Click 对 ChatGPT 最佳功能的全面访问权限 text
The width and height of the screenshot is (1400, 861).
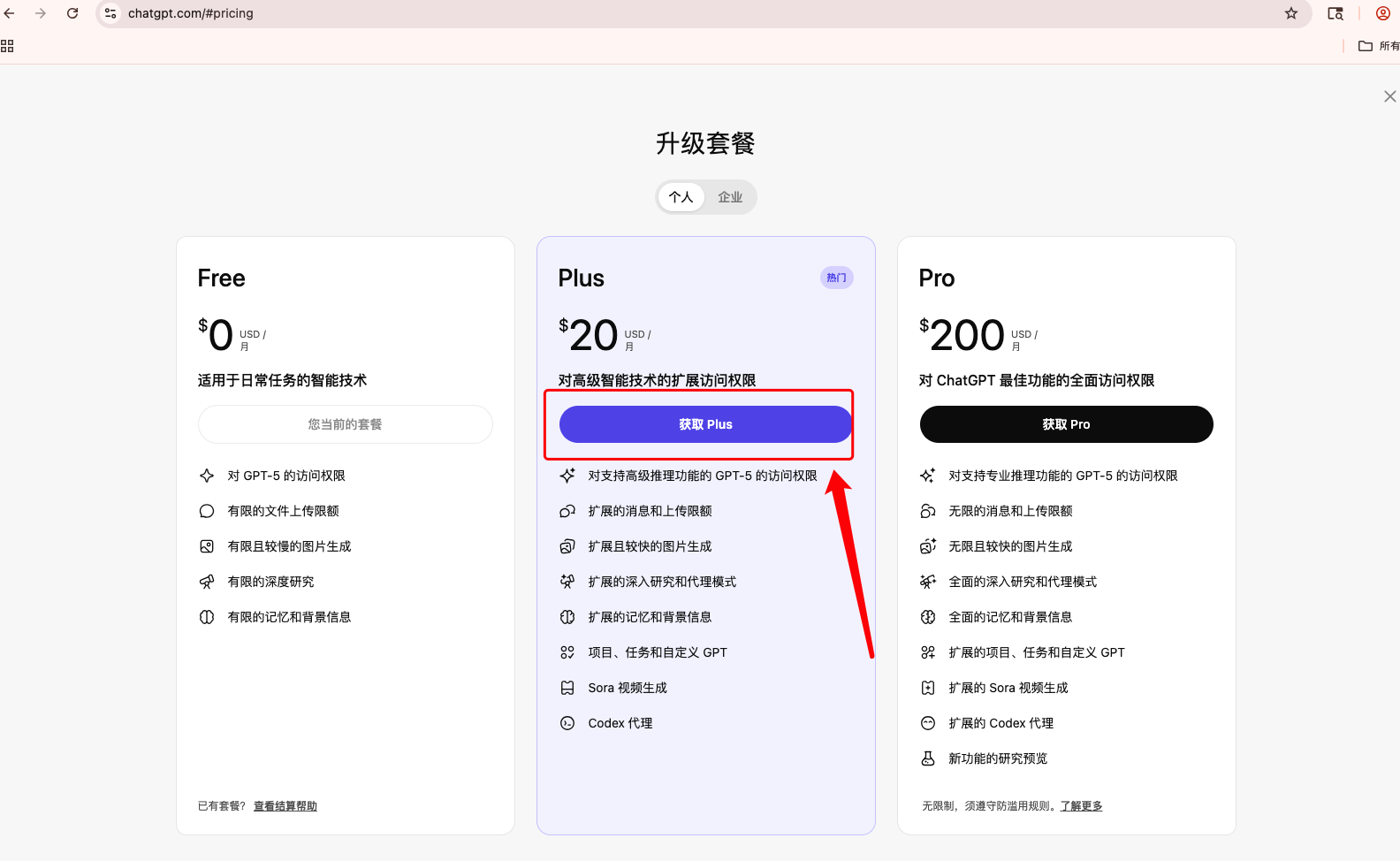point(1037,380)
